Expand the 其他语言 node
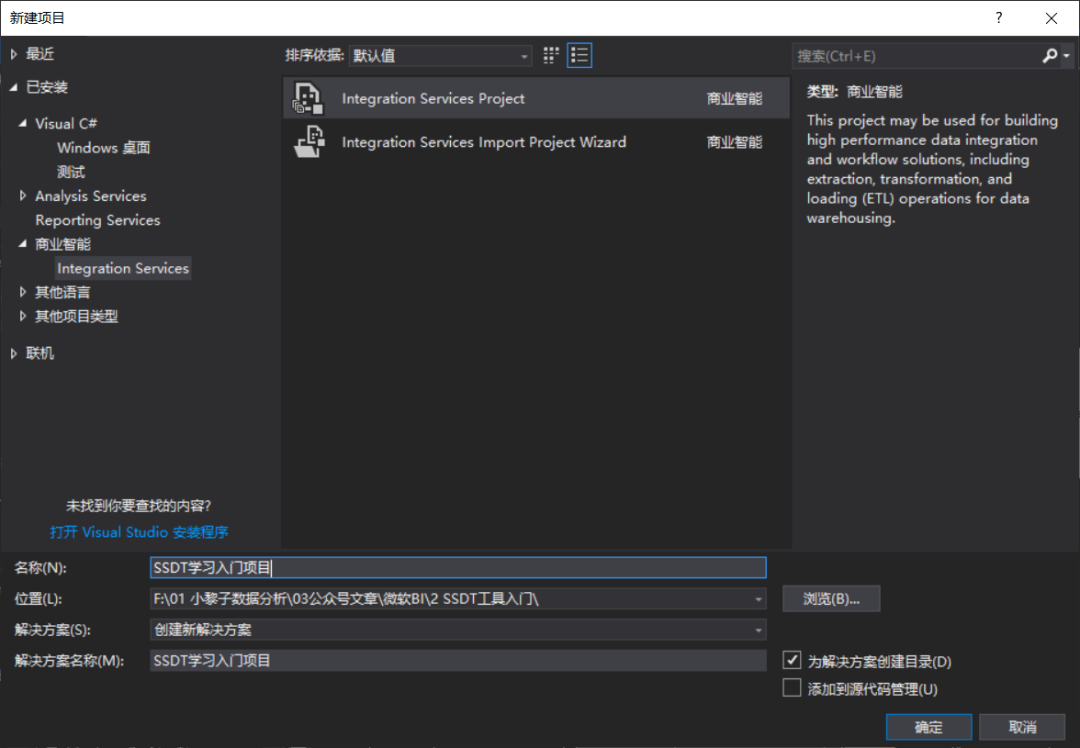Screen dimensions: 1080x748 pyautogui.click(x=23, y=292)
